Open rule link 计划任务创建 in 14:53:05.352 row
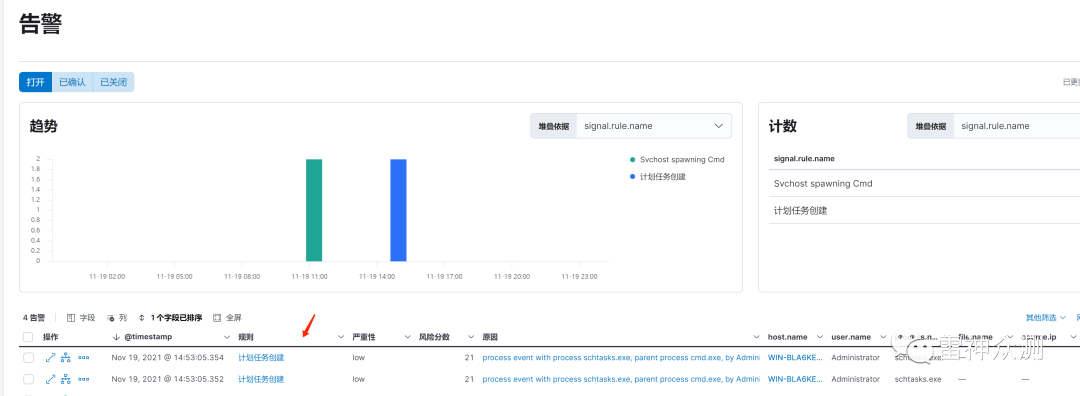Screen dimensions: 1080x396 pos(261,379)
